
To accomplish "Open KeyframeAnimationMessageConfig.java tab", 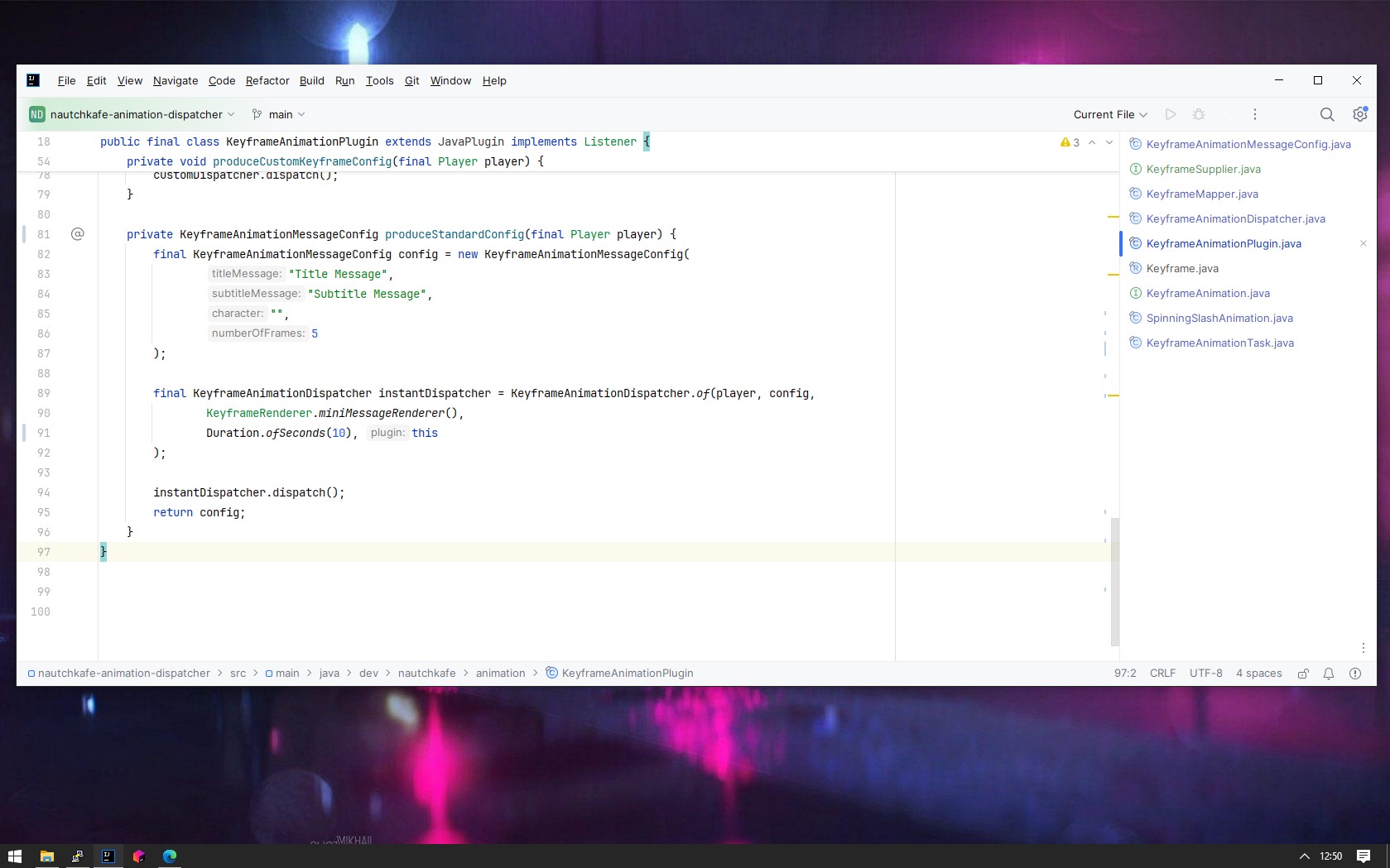I will click(1248, 144).
